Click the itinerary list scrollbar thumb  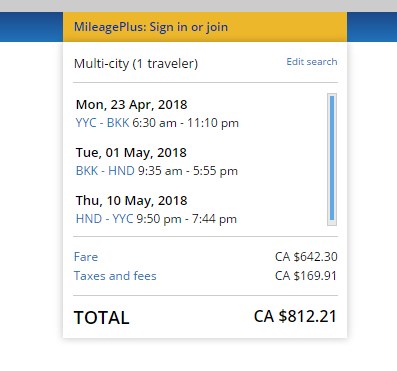pos(332,158)
